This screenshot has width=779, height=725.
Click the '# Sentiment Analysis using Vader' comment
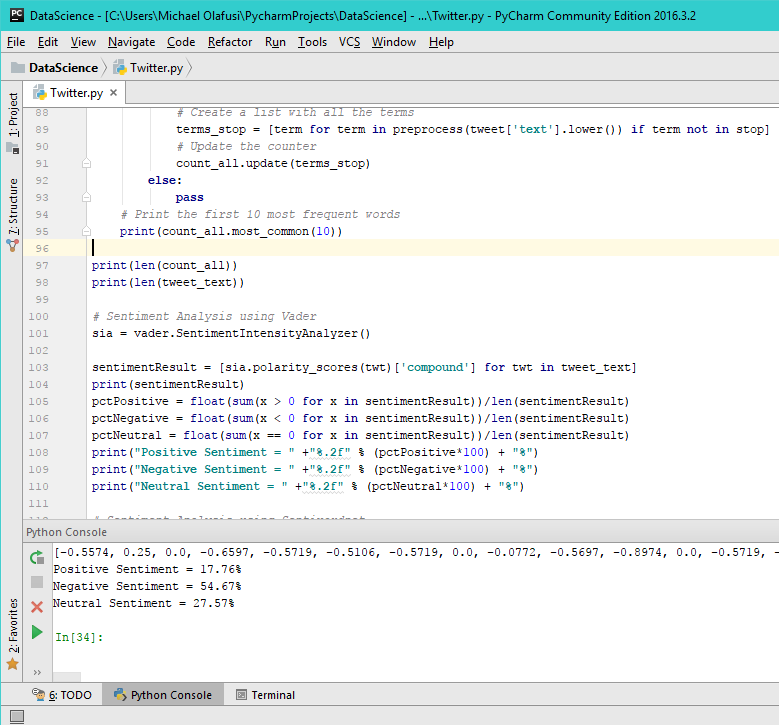click(x=204, y=316)
